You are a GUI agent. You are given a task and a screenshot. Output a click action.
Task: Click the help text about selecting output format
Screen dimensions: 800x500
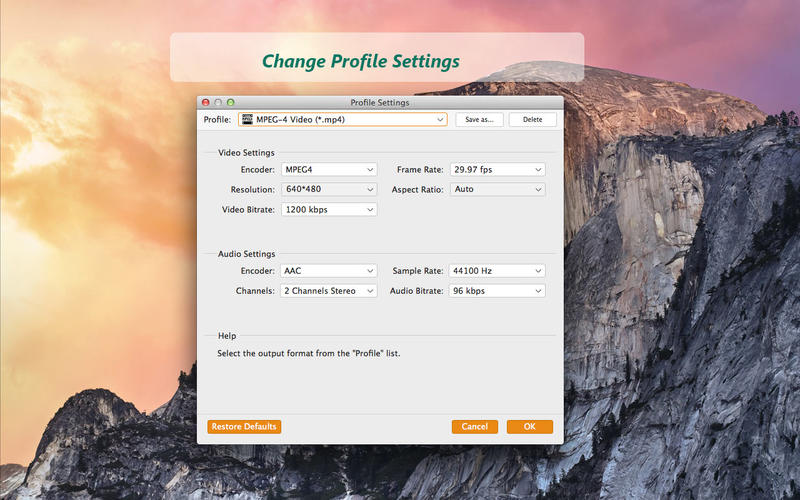[x=309, y=353]
